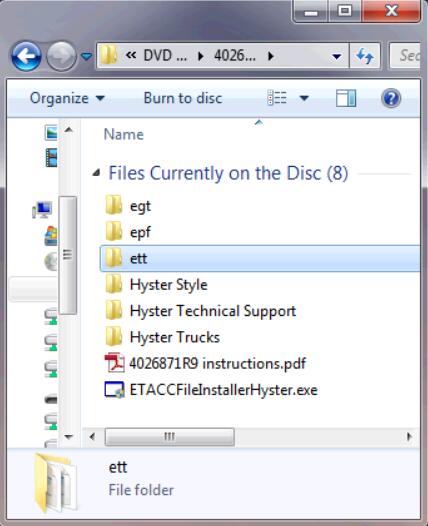The width and height of the screenshot is (428, 526).
Task: Maximize the Explorer window
Action: pos(345,11)
